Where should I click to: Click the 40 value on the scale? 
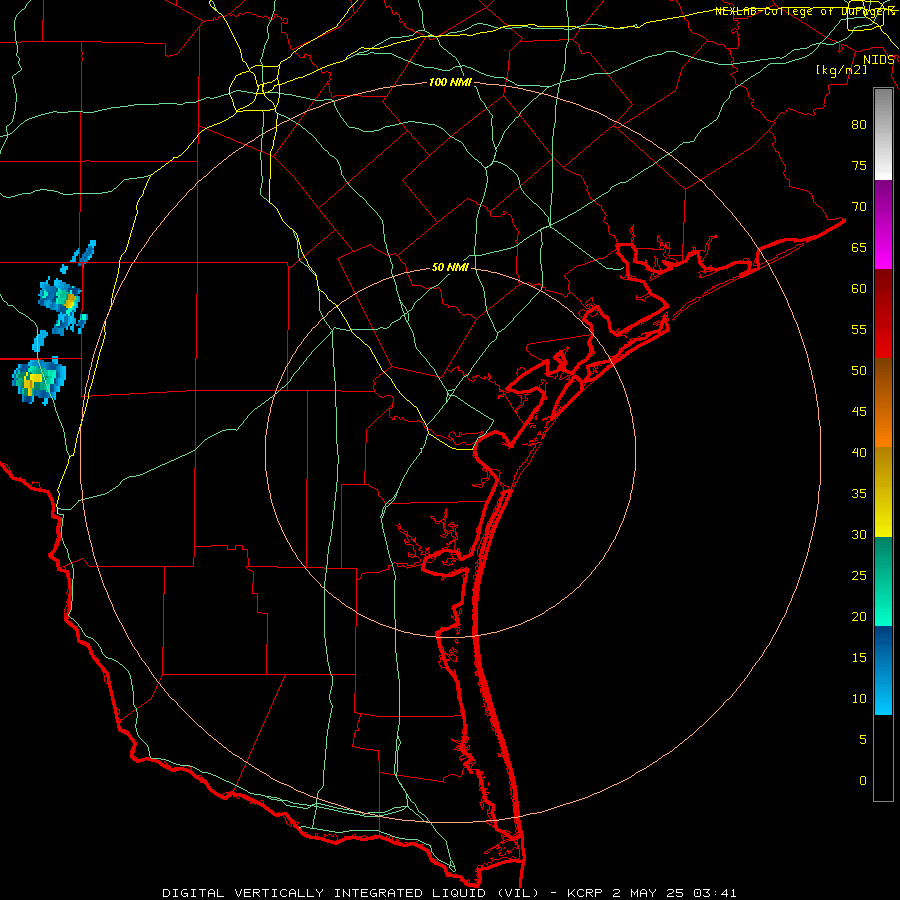[x=859, y=452]
